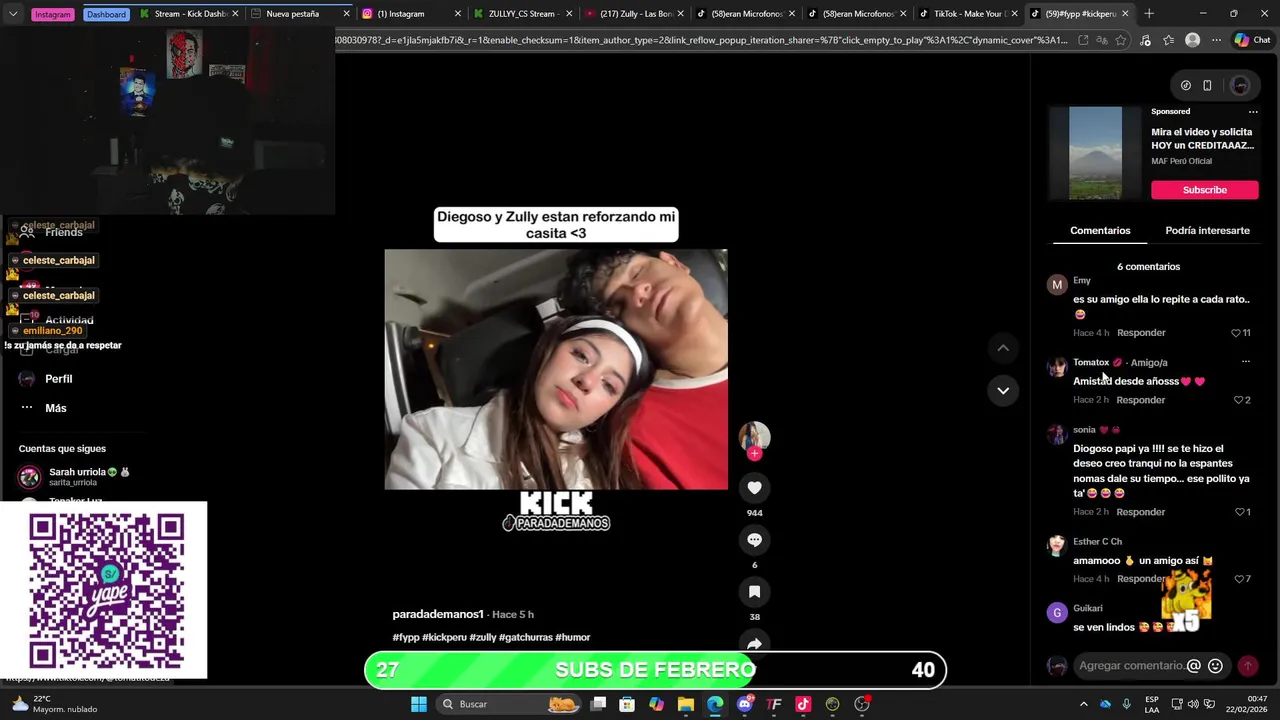Open sponsored ad three-dot options

[x=1253, y=112]
